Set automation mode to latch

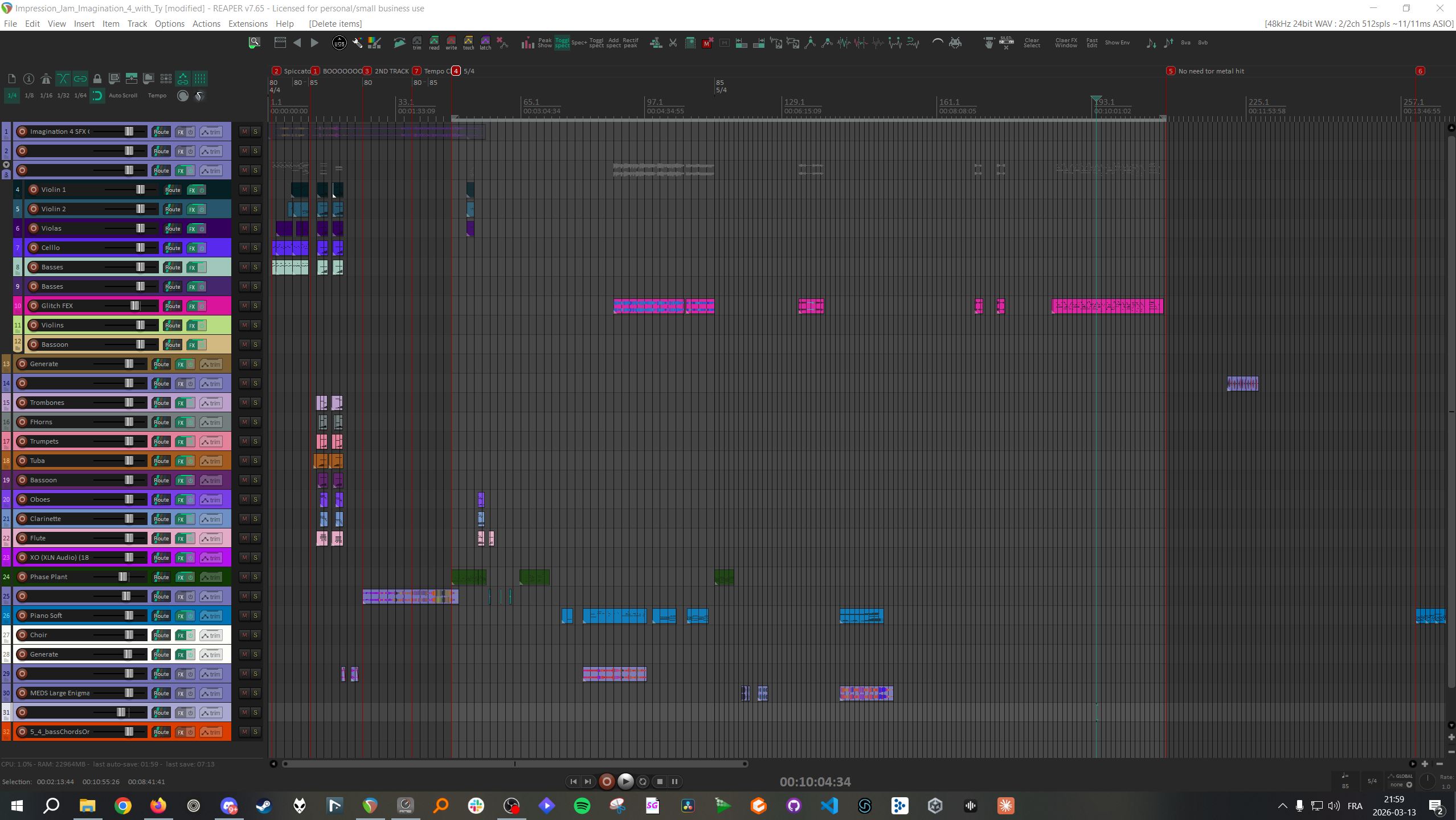click(485, 43)
